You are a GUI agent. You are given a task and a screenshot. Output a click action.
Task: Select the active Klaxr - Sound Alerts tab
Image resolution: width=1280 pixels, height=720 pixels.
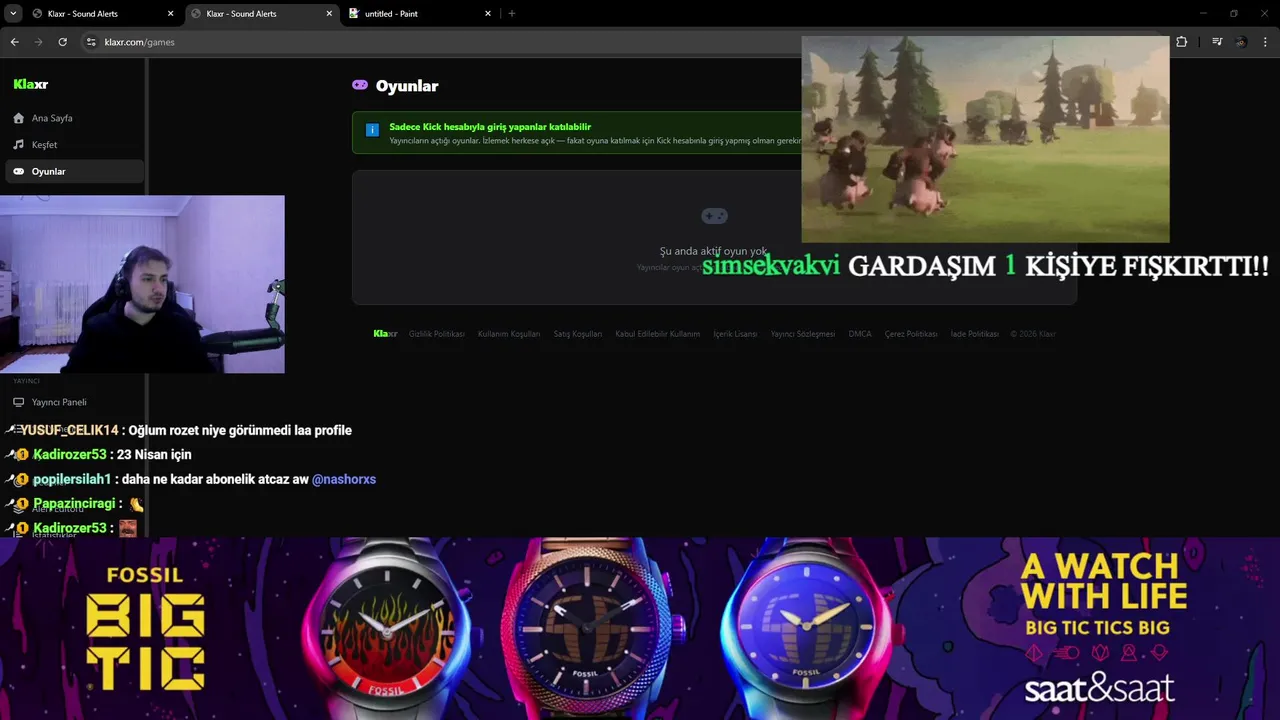tap(261, 14)
